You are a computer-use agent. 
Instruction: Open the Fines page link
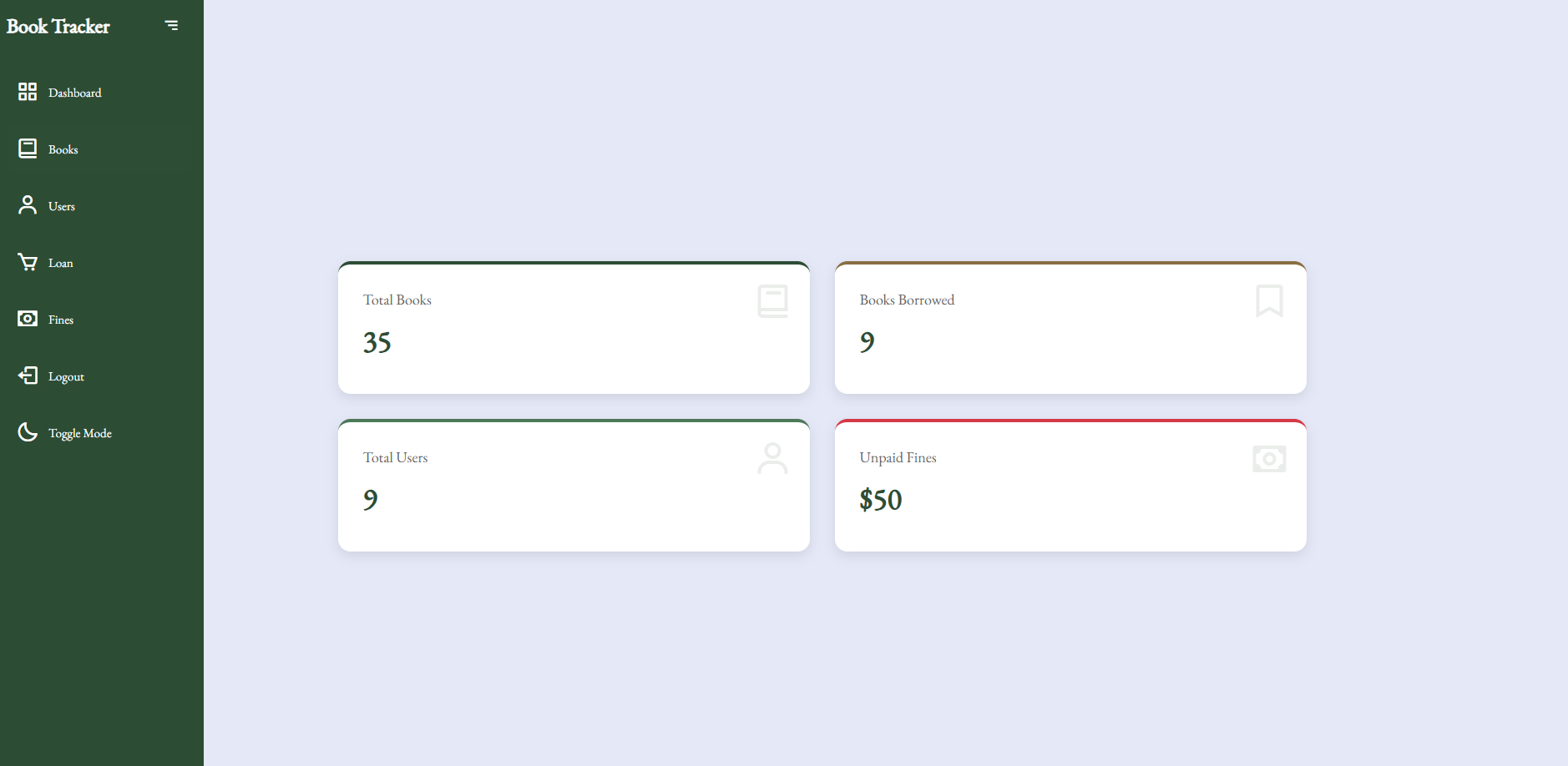tap(61, 320)
